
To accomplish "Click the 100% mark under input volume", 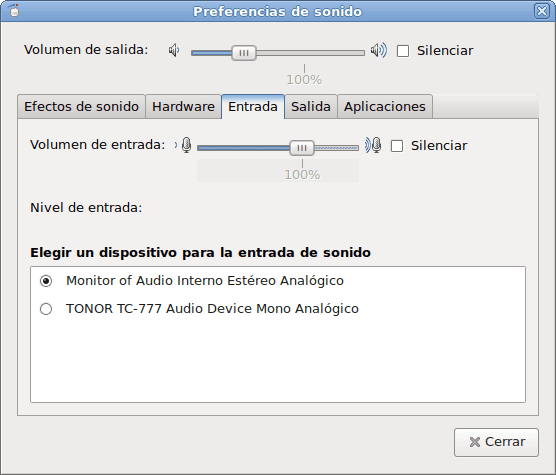I will click(x=302, y=174).
